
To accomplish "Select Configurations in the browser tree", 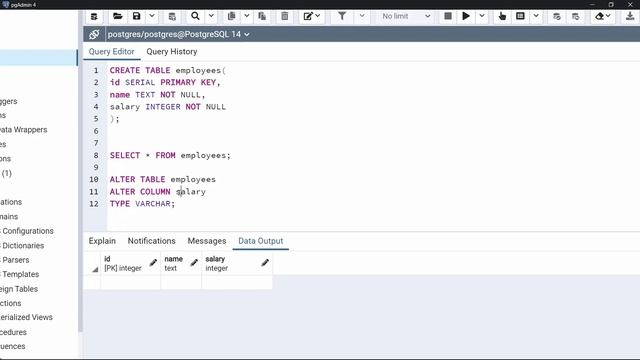I will [28, 231].
